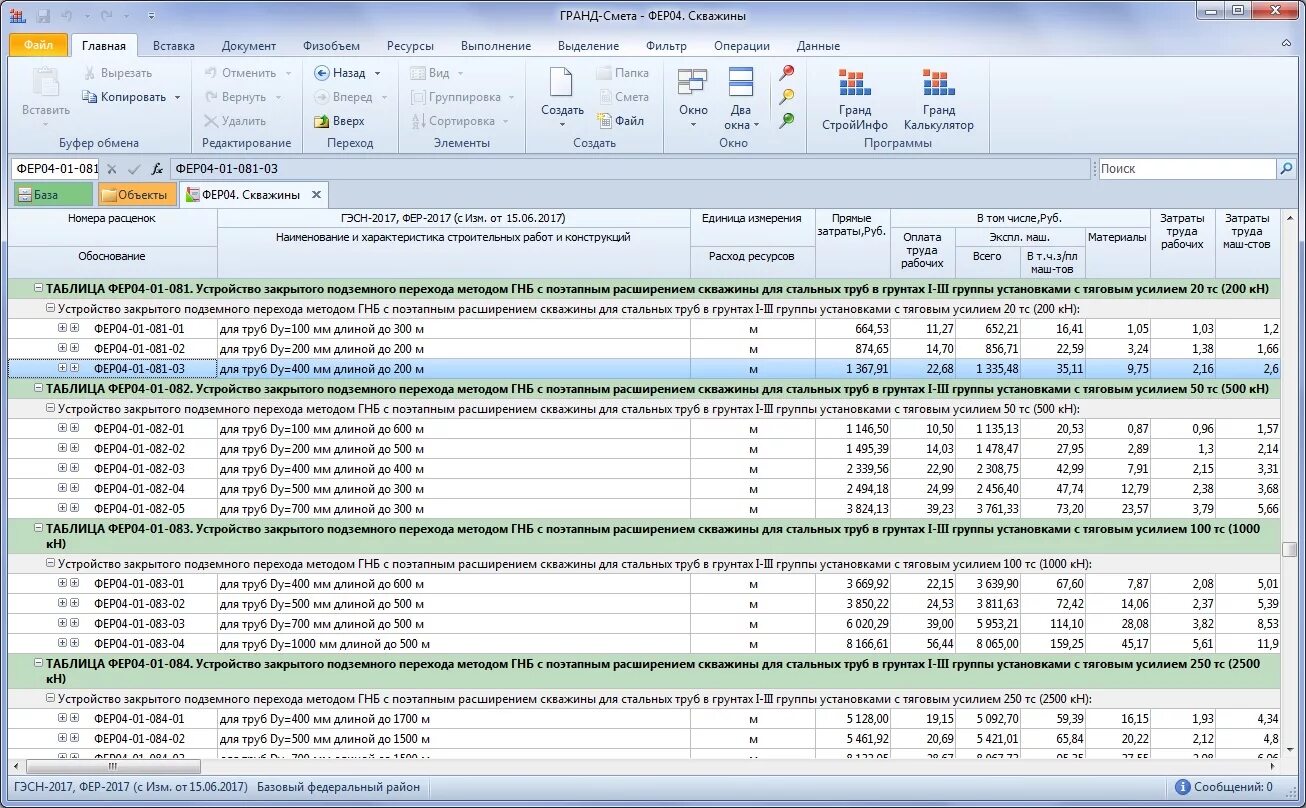Open the quick access toolbar customize arrow
This screenshot has height=808, width=1306.
click(151, 16)
